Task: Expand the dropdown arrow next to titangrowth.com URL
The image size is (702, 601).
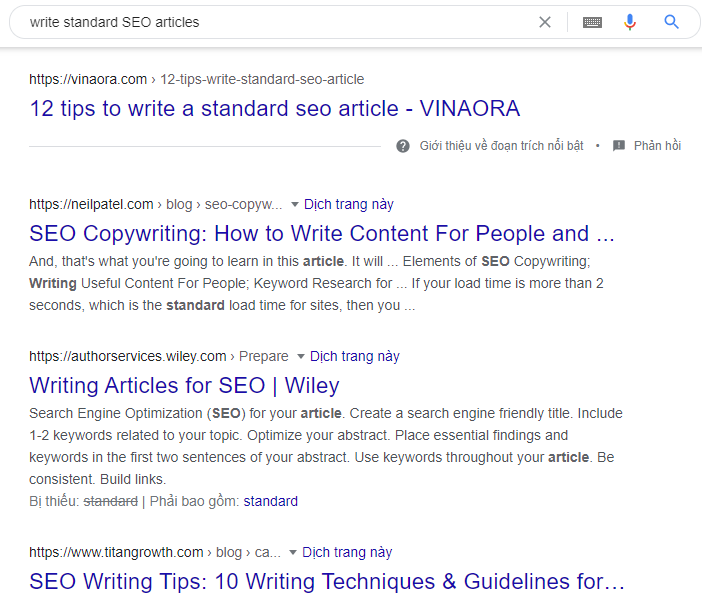Action: (293, 553)
